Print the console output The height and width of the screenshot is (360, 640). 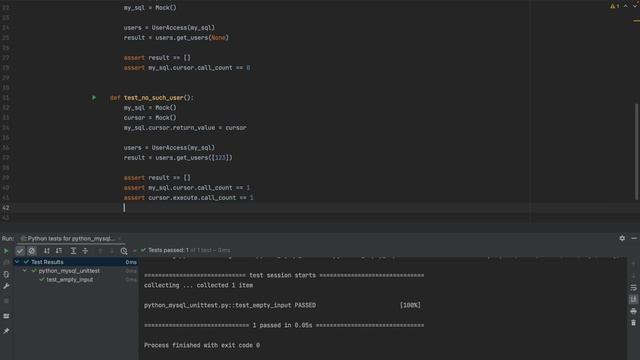pyautogui.click(x=633, y=311)
